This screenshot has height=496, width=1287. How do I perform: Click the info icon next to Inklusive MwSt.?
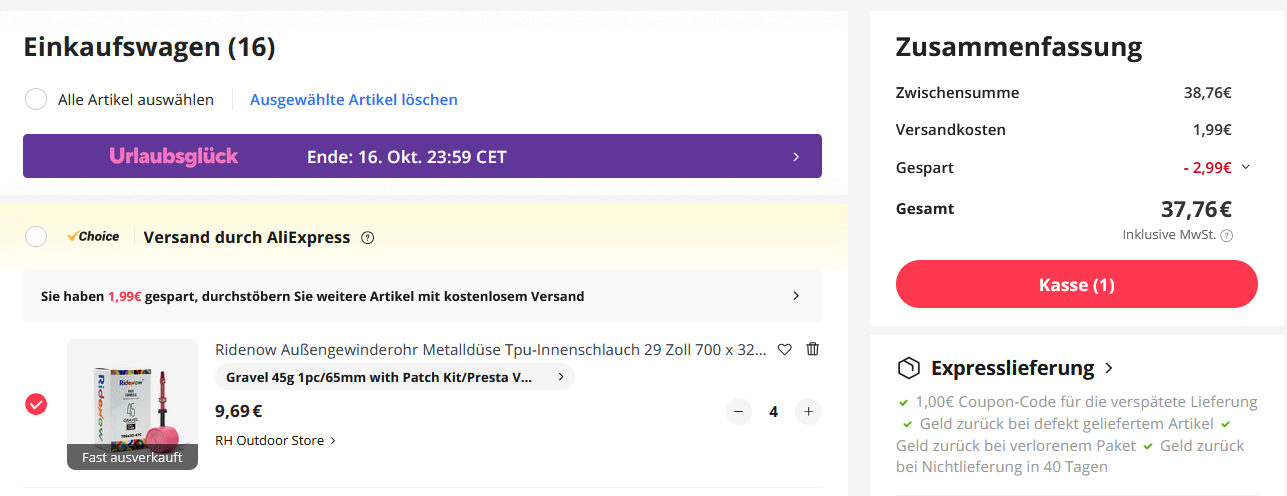[x=1227, y=236]
